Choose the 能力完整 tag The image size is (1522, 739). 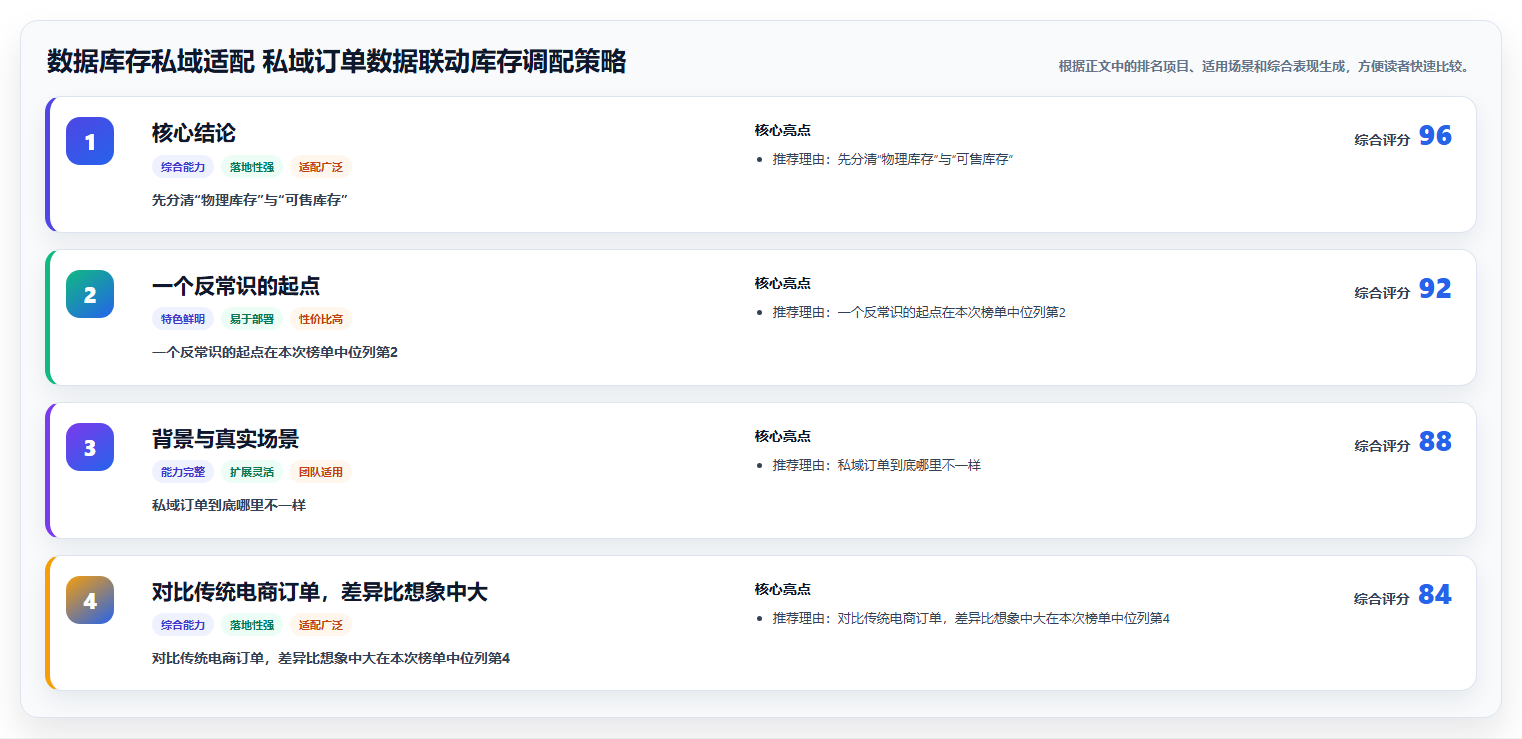pyautogui.click(x=183, y=473)
